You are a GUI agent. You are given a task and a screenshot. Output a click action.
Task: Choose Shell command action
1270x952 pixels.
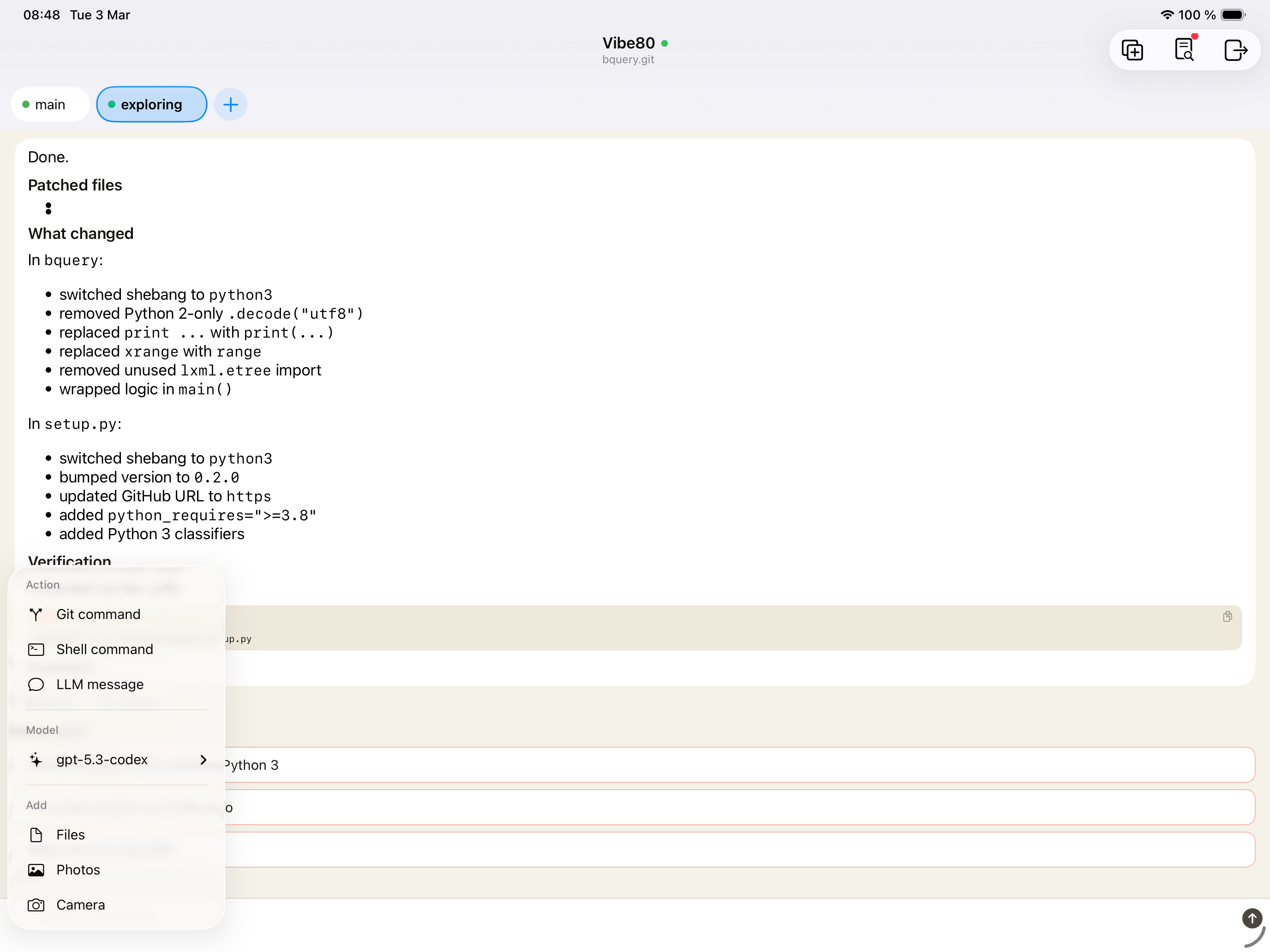pos(104,649)
